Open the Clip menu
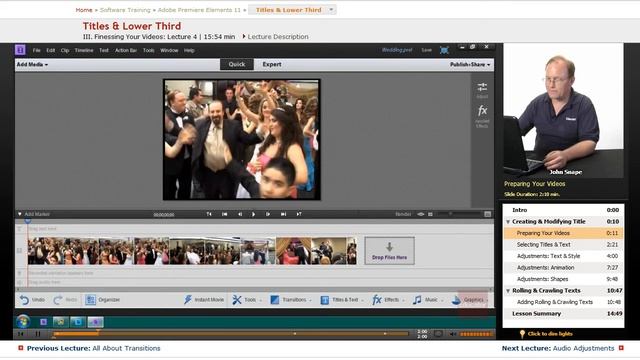The height and width of the screenshot is (360, 640). coord(65,50)
